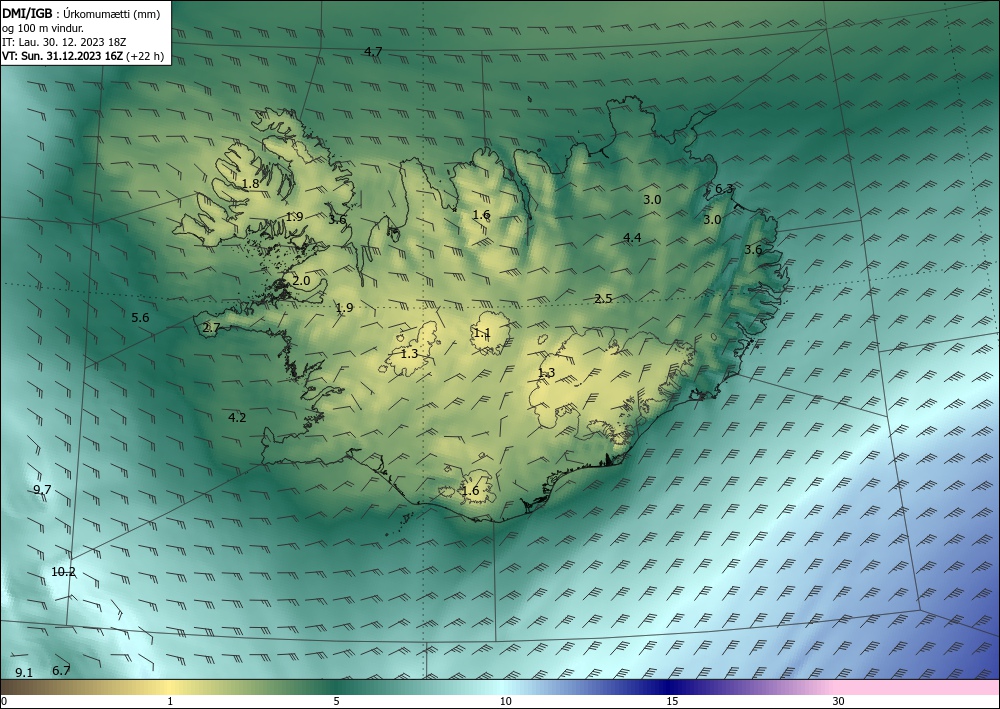Click the 6.7 value label
The height and width of the screenshot is (709, 1000).
click(x=61, y=670)
